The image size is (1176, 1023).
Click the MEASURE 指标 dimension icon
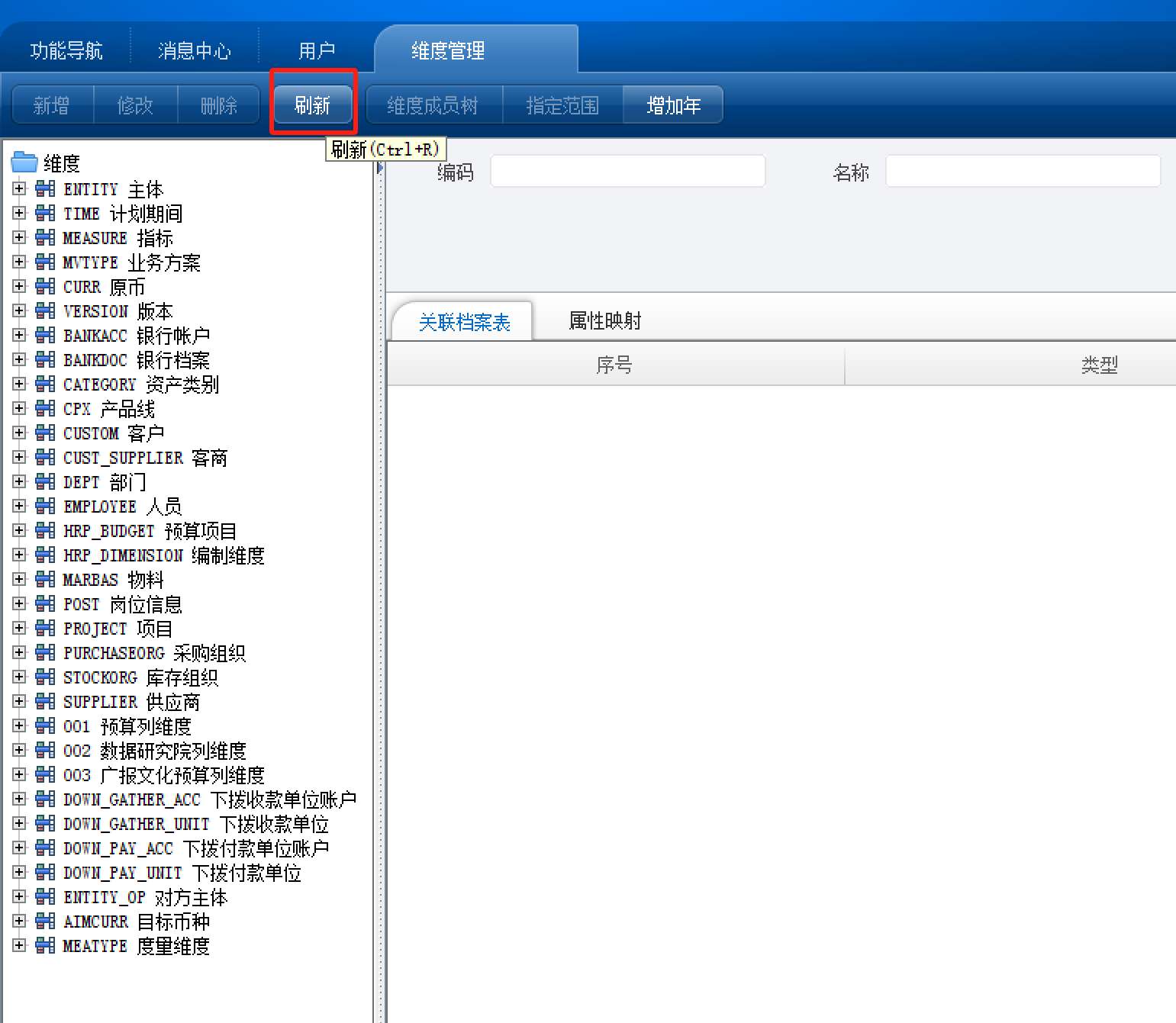tap(46, 237)
